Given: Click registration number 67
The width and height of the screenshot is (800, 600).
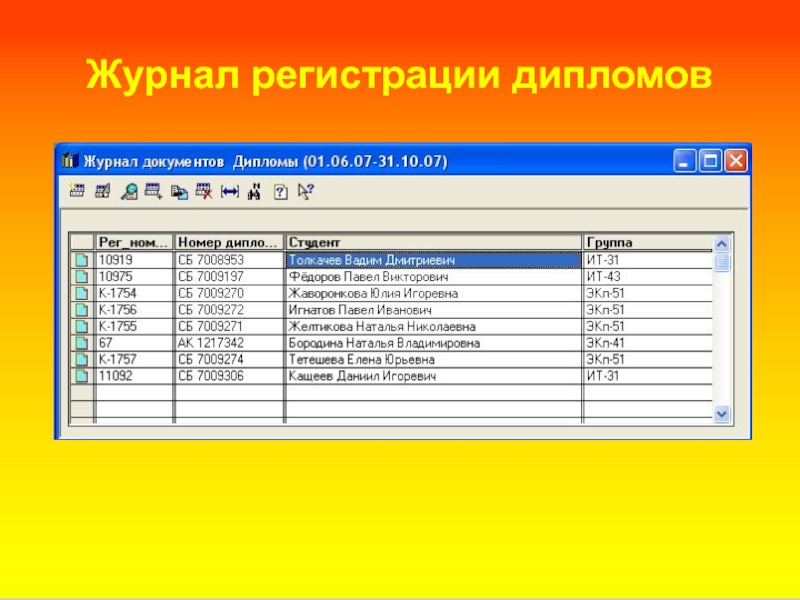Looking at the screenshot, I should (134, 343).
